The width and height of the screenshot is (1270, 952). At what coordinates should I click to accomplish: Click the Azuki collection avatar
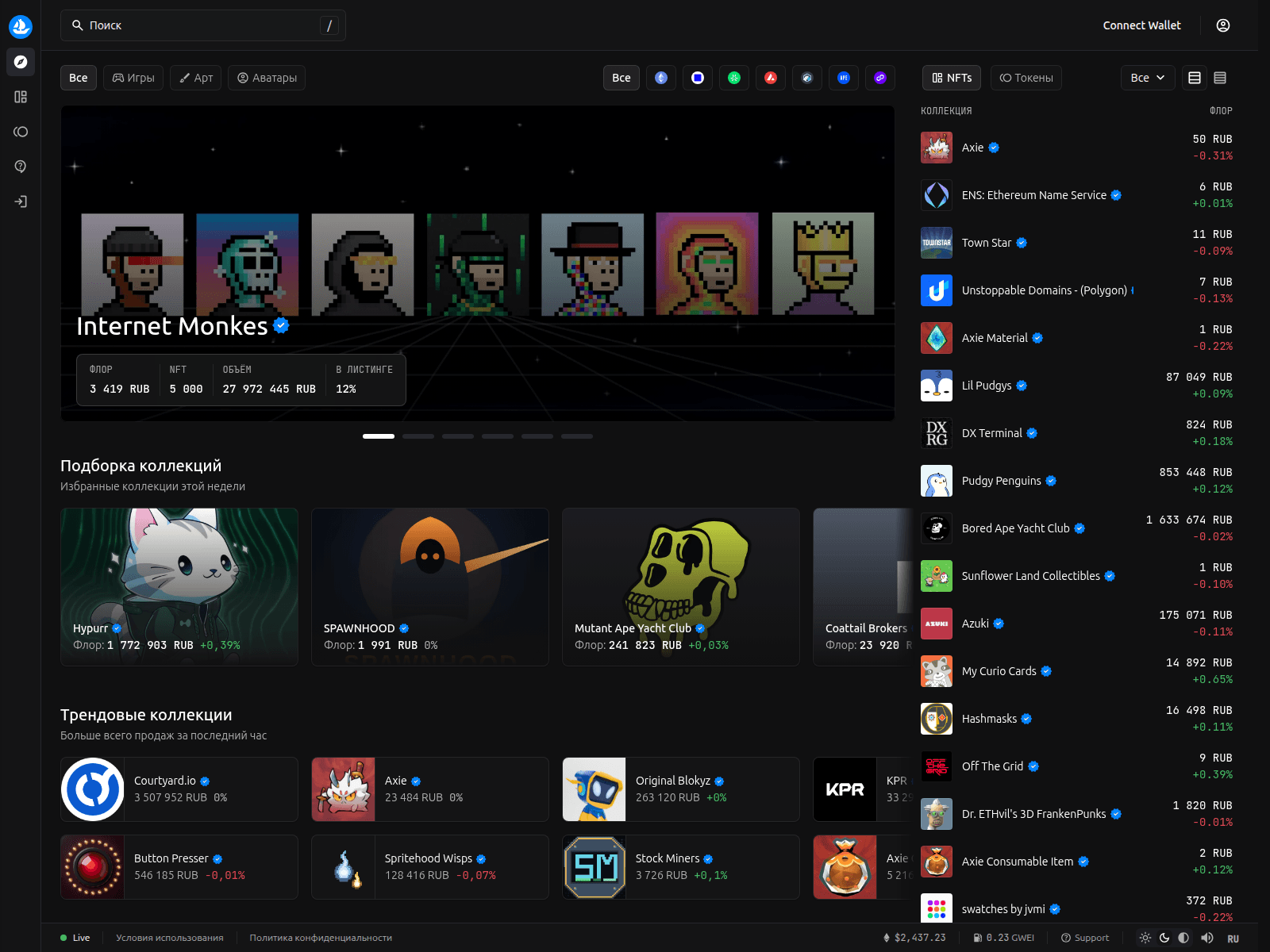click(937, 624)
